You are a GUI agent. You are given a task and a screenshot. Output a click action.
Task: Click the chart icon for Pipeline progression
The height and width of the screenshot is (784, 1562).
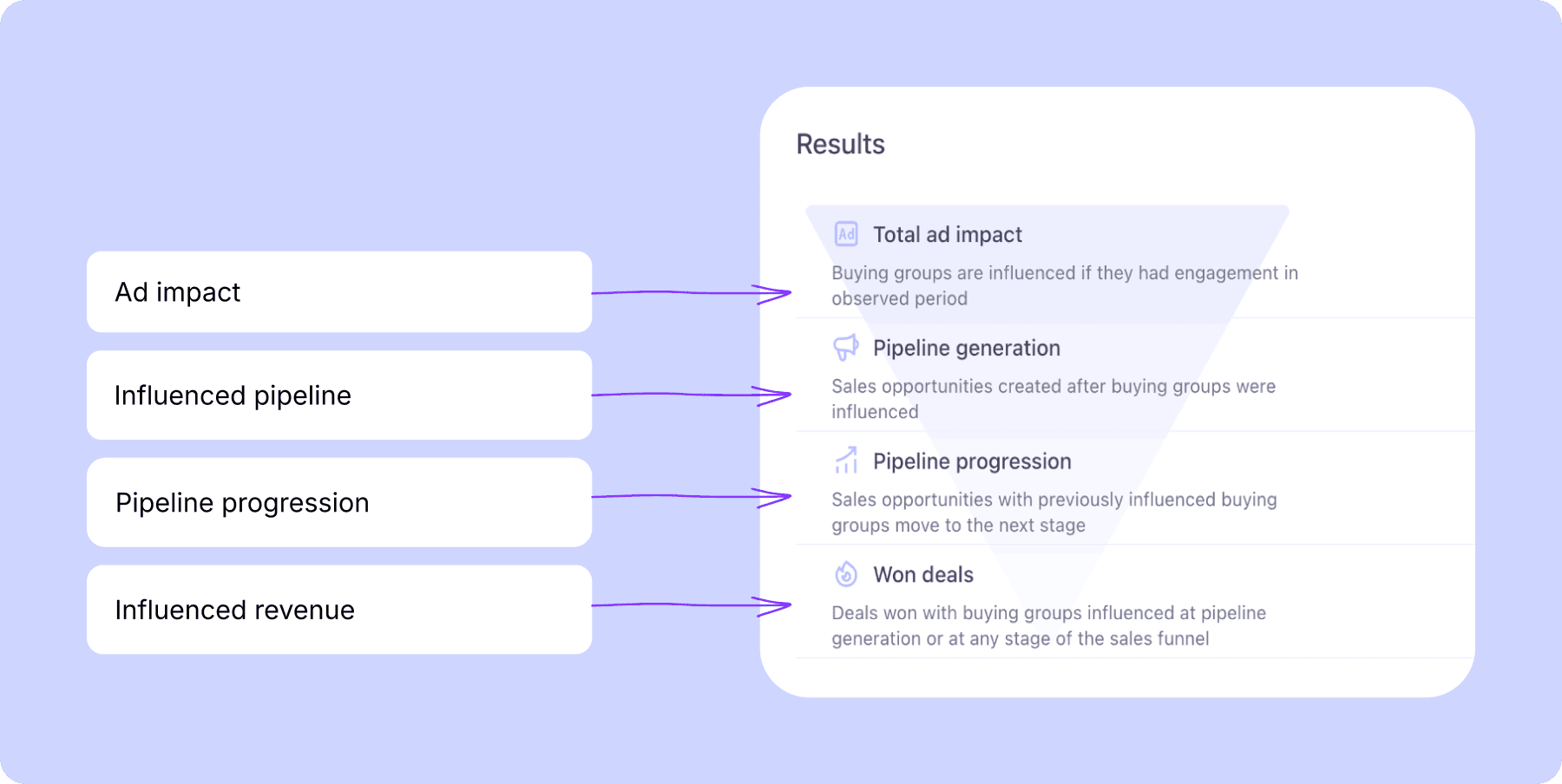846,461
